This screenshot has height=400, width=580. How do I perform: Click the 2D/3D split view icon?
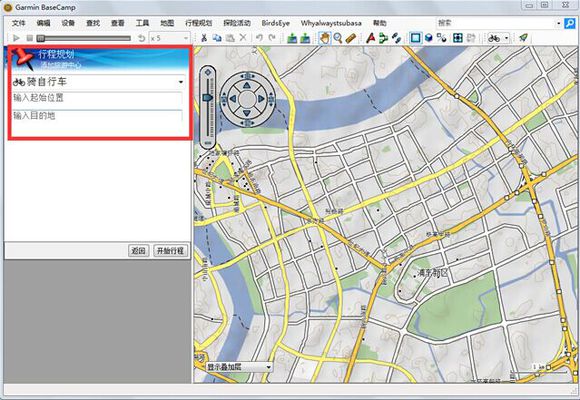[442, 38]
